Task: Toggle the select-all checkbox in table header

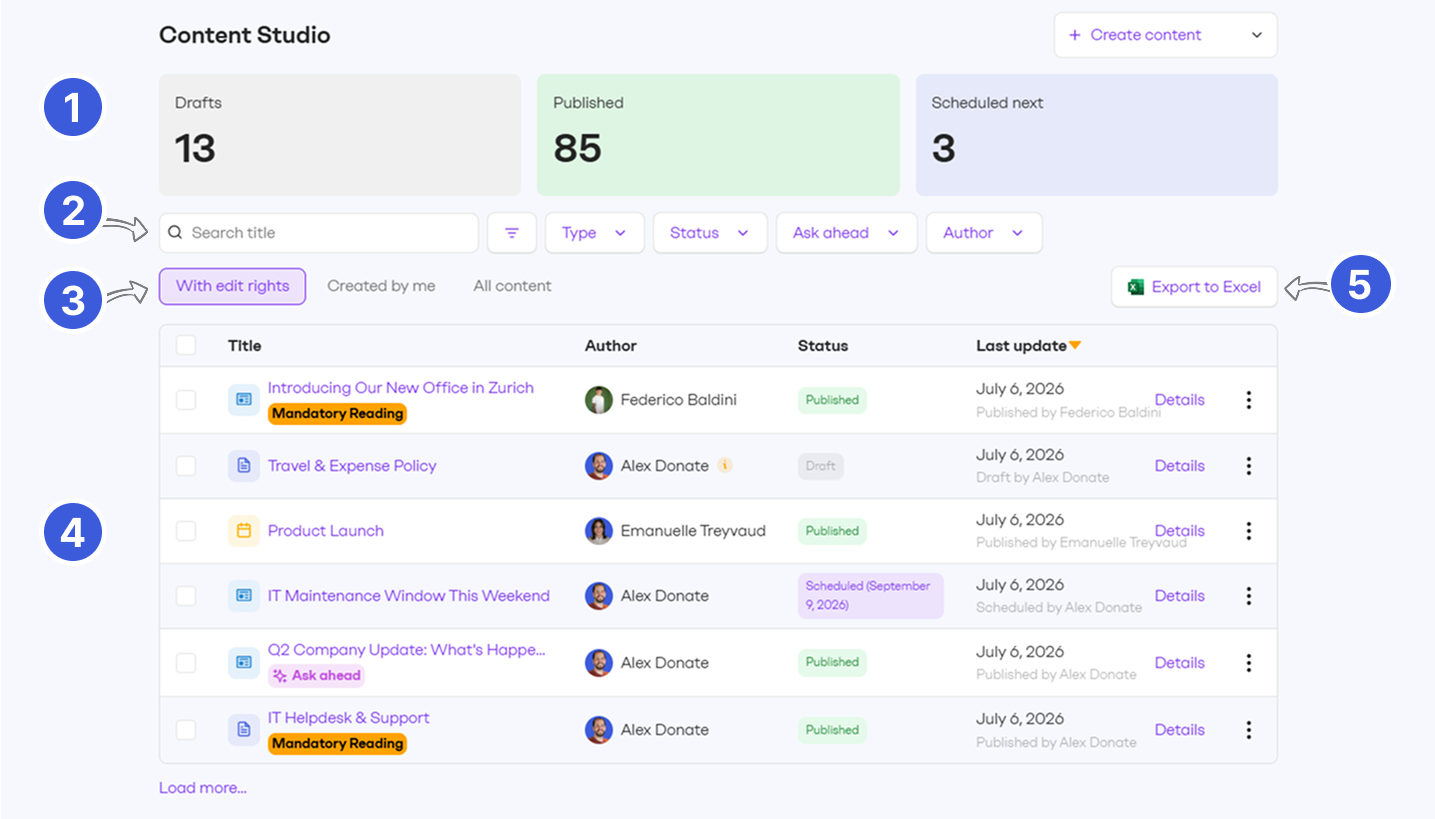Action: 186,345
